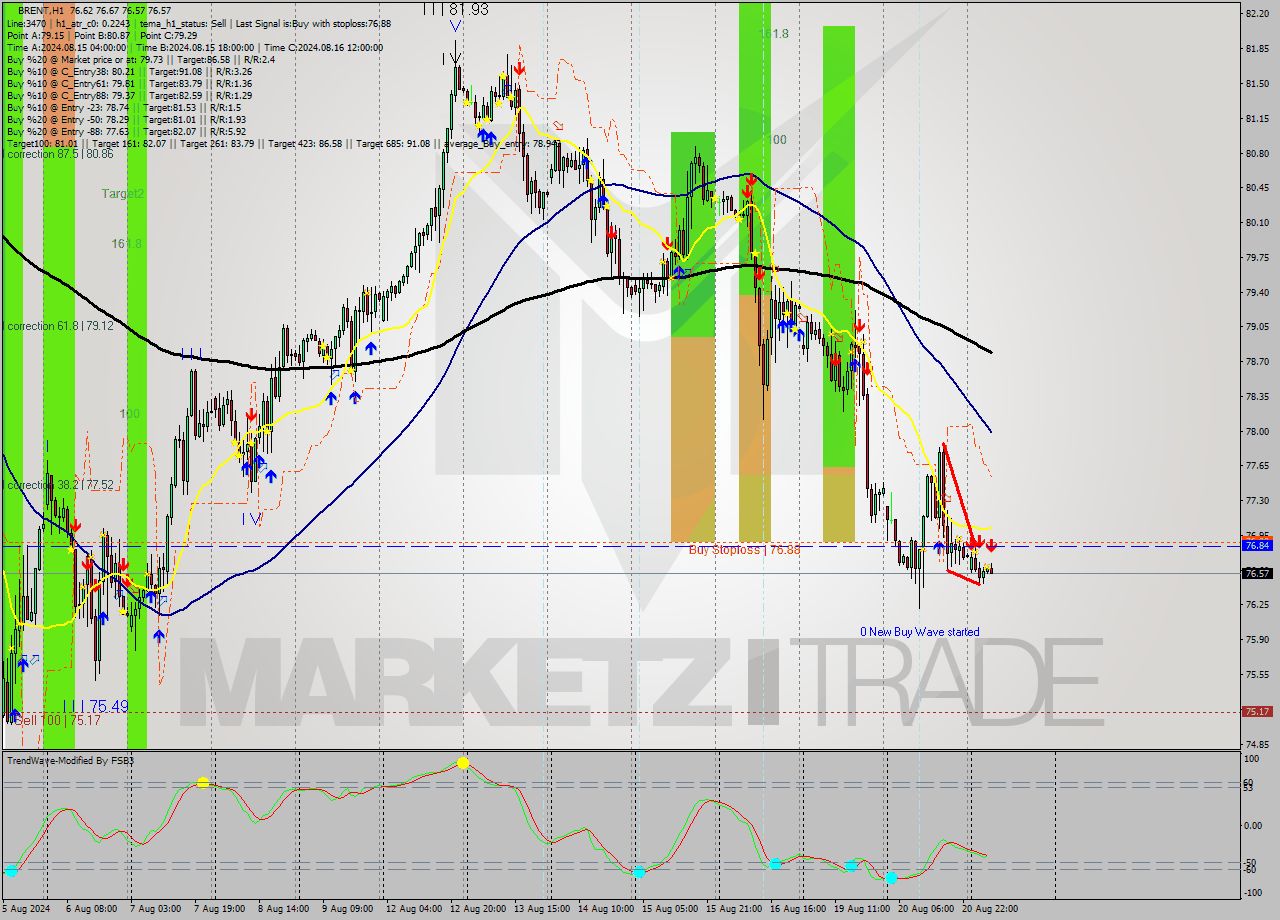Click the -100 oscillator axis label
The width and height of the screenshot is (1280, 920).
(x=1252, y=892)
